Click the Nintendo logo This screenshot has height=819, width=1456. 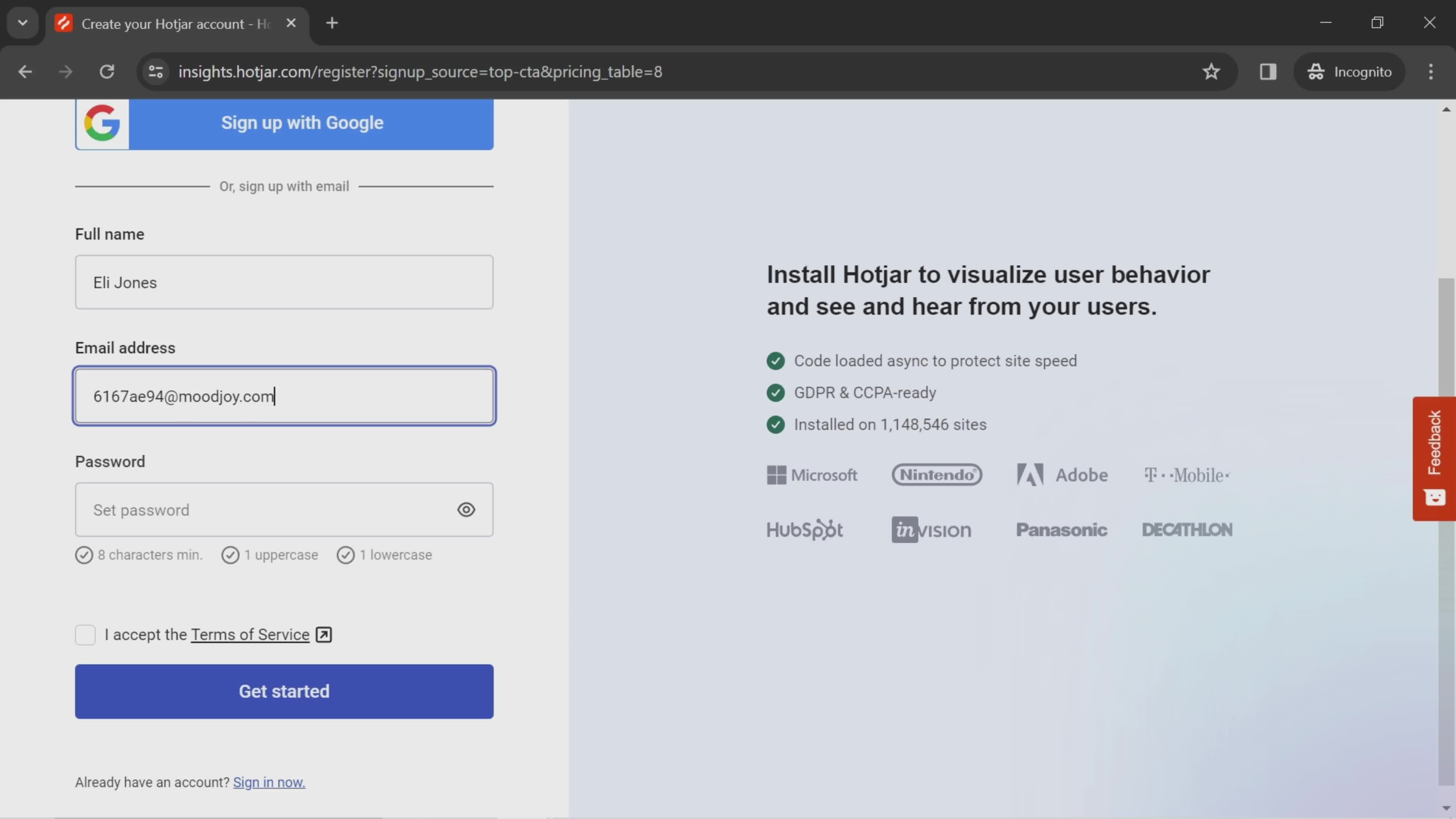pos(937,475)
